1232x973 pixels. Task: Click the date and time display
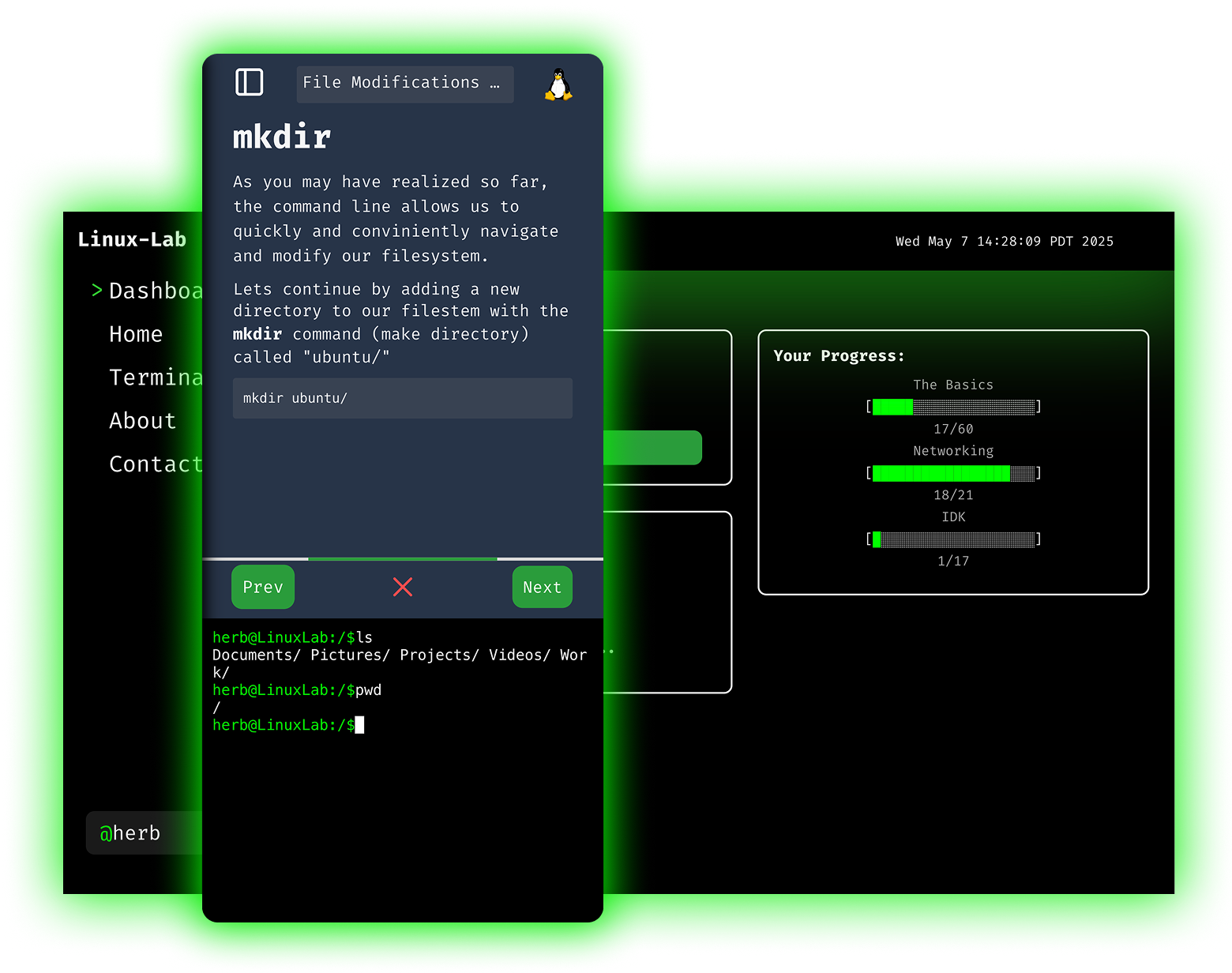click(x=1005, y=241)
